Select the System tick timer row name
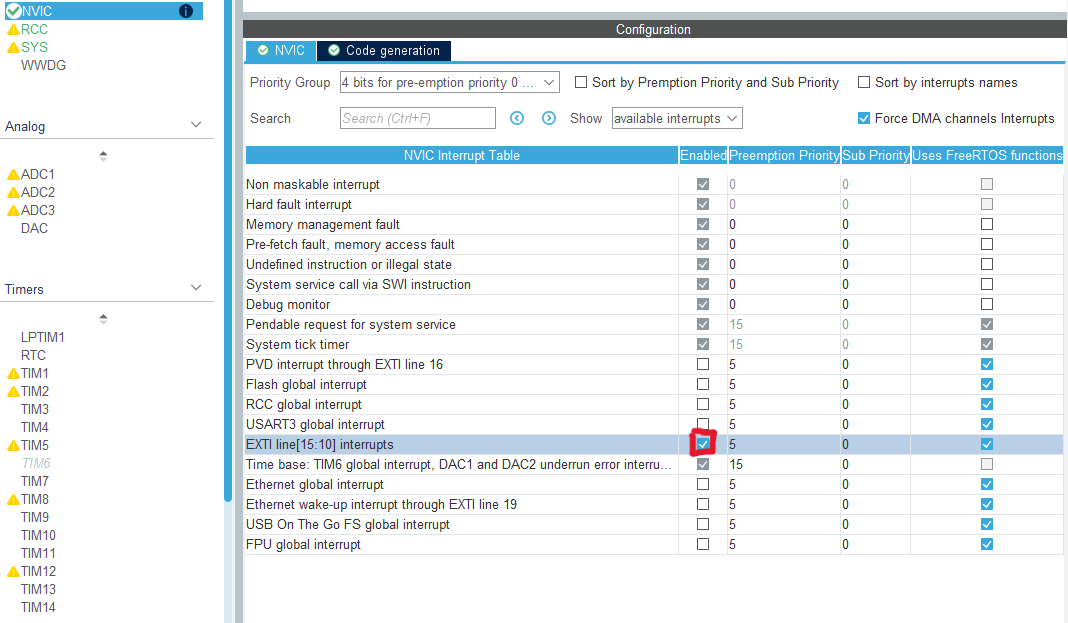Screen dimensions: 1068x623 [x=298, y=345]
